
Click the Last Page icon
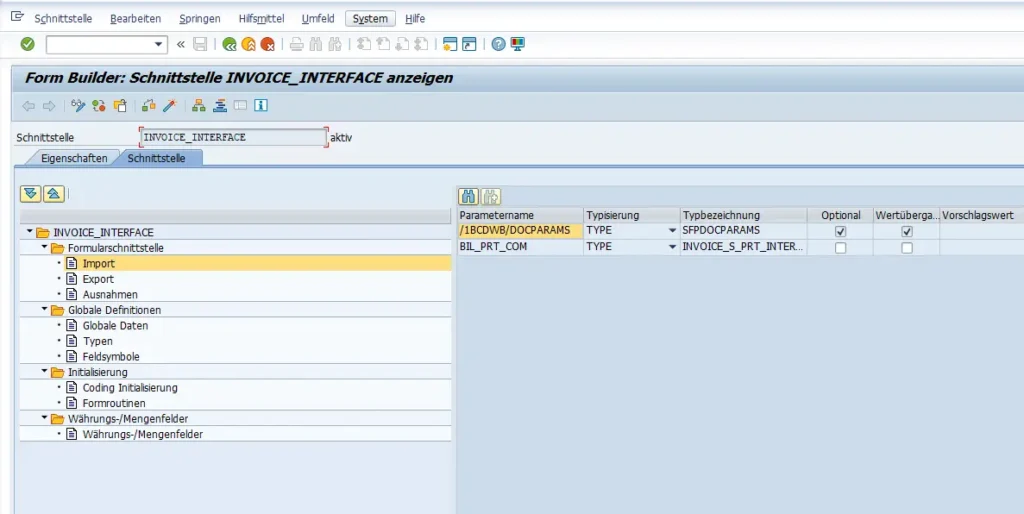pyautogui.click(x=421, y=44)
